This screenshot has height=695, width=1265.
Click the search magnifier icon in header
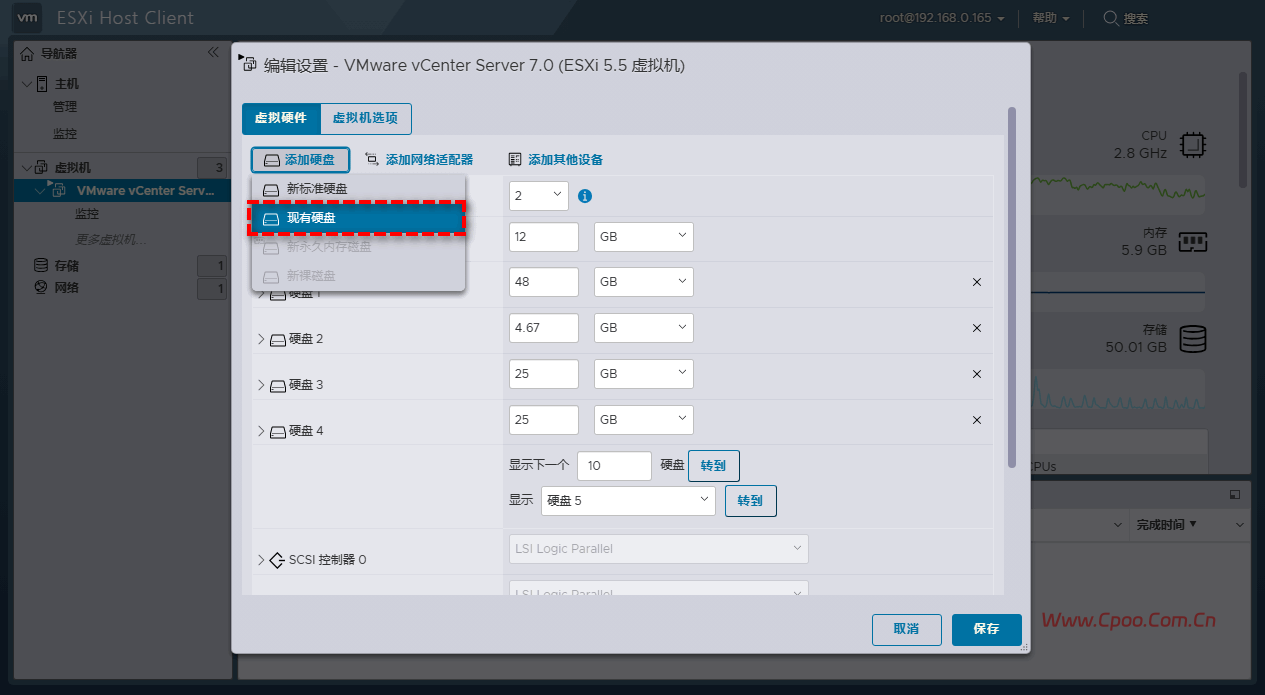tap(1110, 18)
